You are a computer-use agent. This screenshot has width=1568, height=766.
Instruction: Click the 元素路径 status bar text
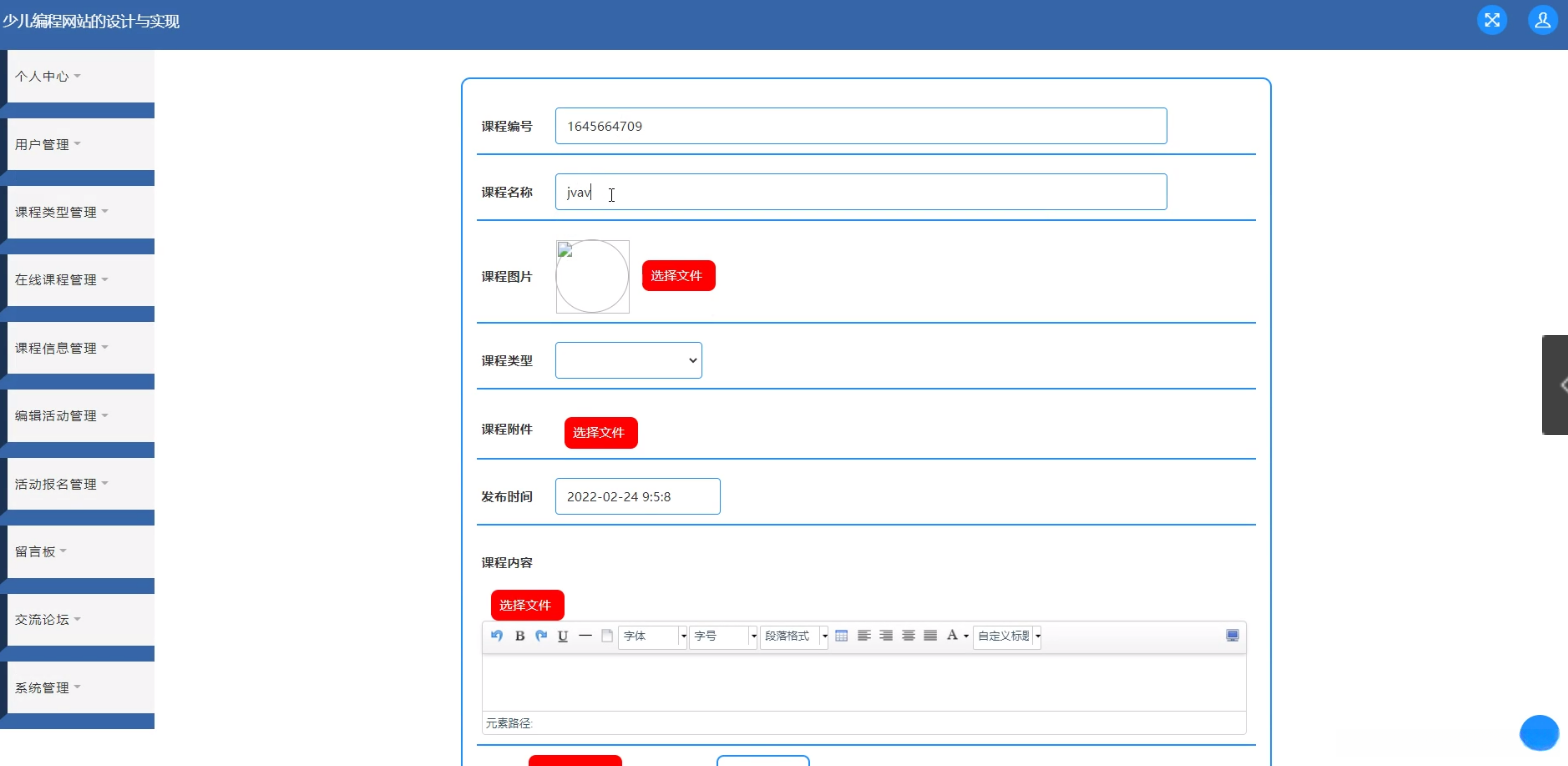(x=510, y=723)
